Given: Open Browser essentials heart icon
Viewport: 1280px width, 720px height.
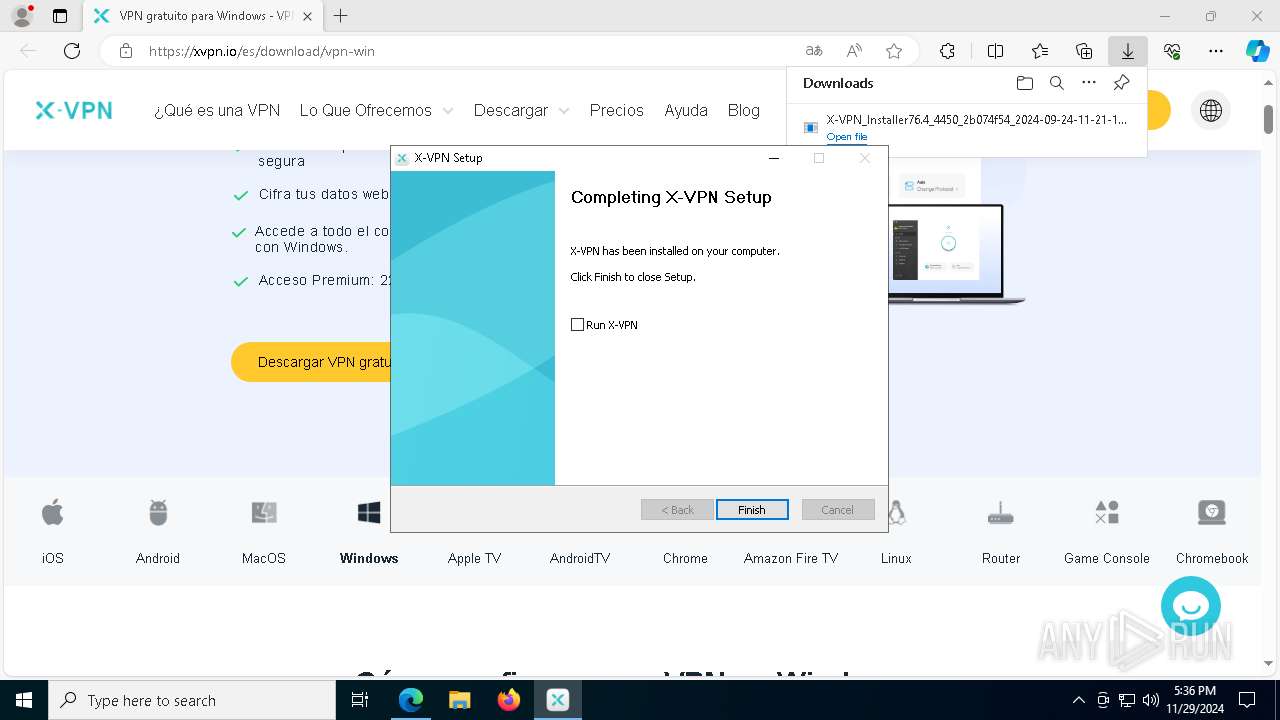Looking at the screenshot, I should click(1172, 51).
